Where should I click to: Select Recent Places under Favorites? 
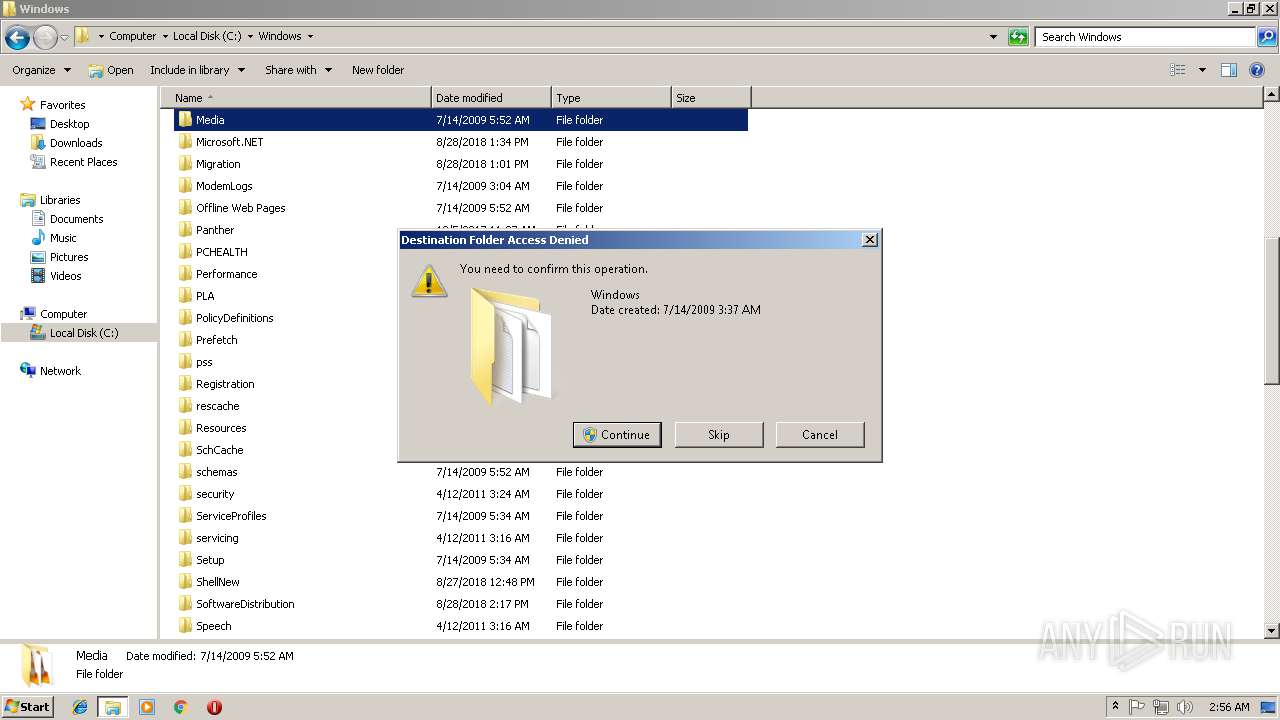[83, 162]
